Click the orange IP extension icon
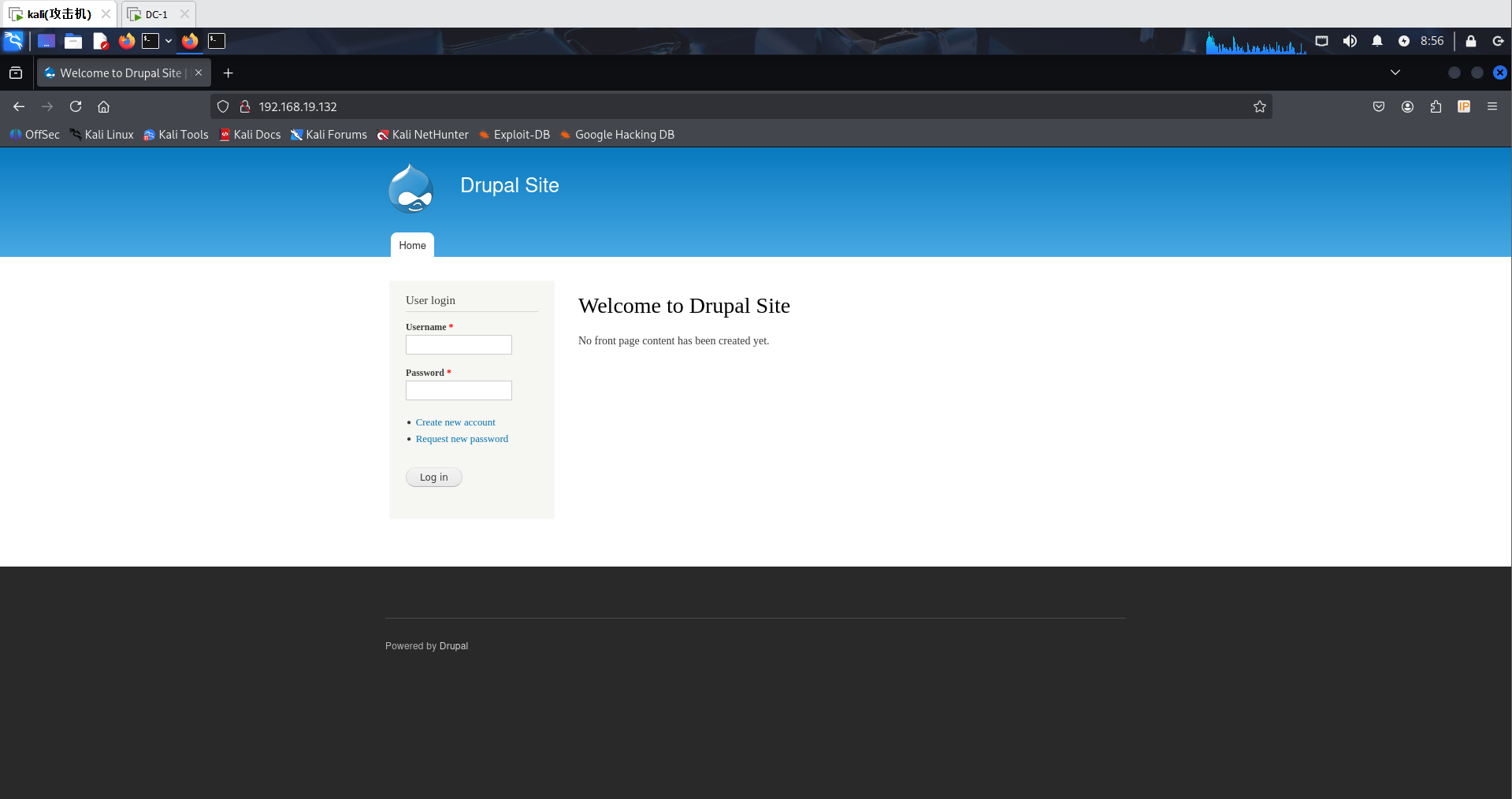The width and height of the screenshot is (1512, 799). pyautogui.click(x=1464, y=106)
